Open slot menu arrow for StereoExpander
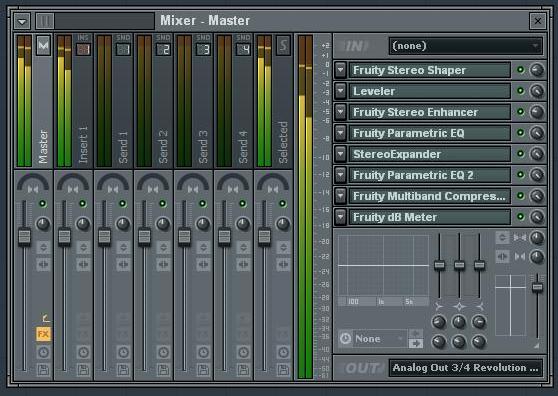The width and height of the screenshot is (558, 396). click(x=341, y=154)
